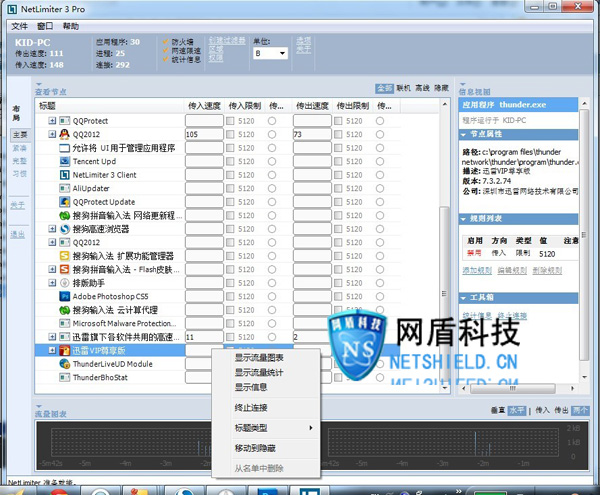This screenshot has width=600, height=495.
Task: Click the ThunderLiveUD Module globe icon
Action: (65, 364)
